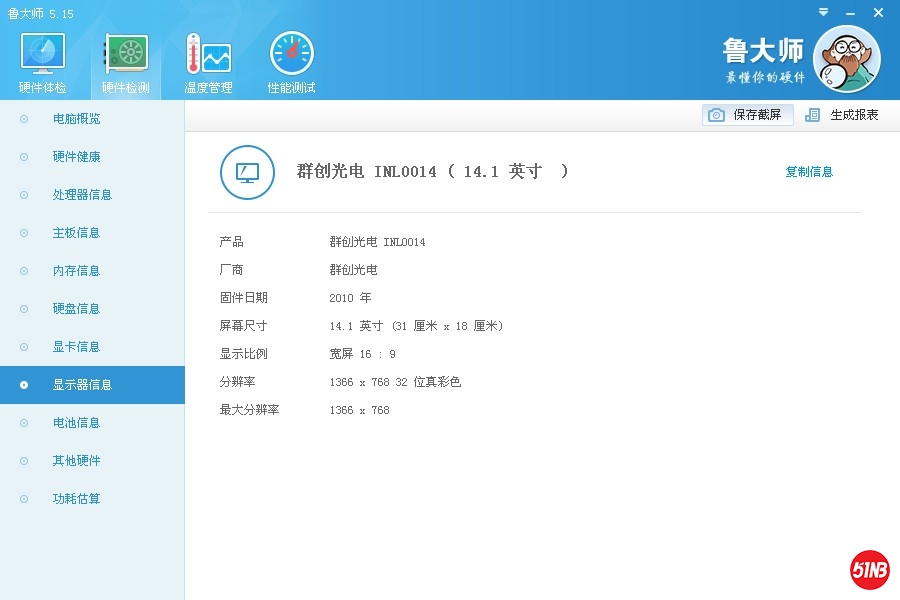This screenshot has width=900, height=600.
Task: Click the 生成报表 report icon
Action: [x=812, y=115]
